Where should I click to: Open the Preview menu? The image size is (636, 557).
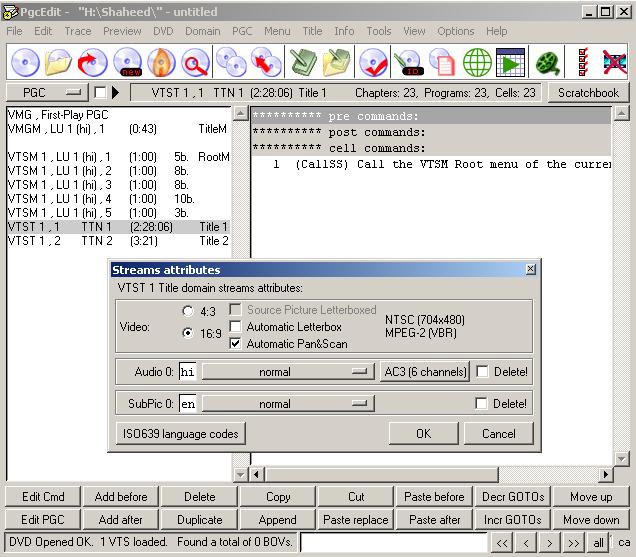pos(122,31)
